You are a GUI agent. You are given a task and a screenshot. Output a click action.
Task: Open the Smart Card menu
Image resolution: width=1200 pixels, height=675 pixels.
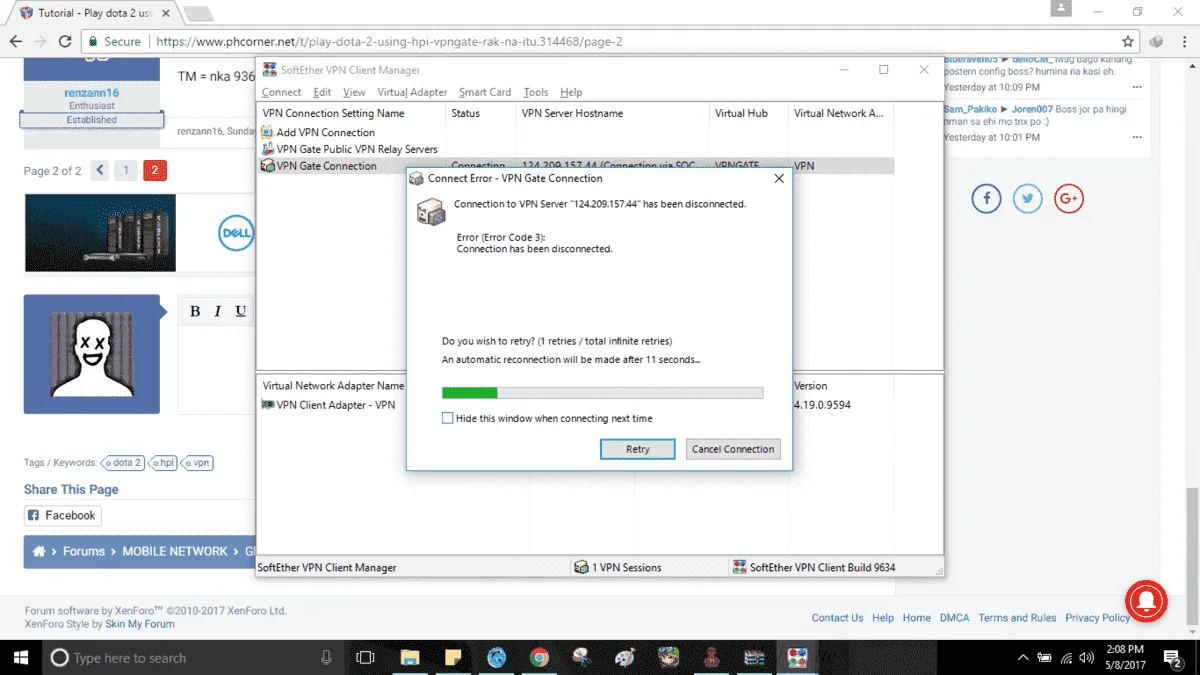click(x=485, y=92)
